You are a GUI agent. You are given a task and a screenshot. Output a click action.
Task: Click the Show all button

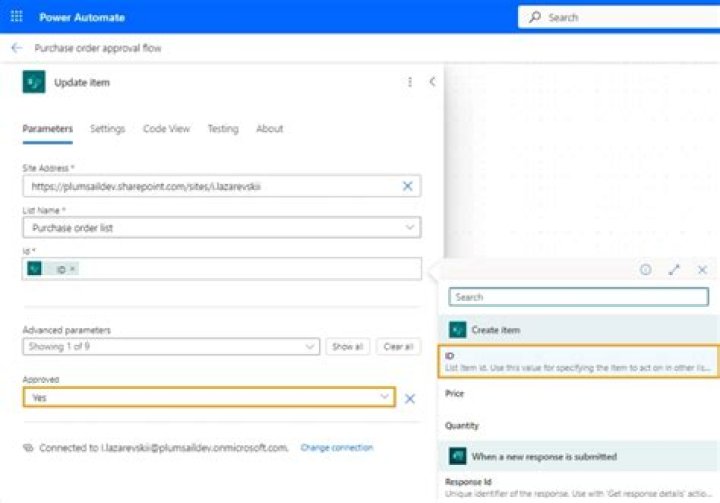(348, 346)
